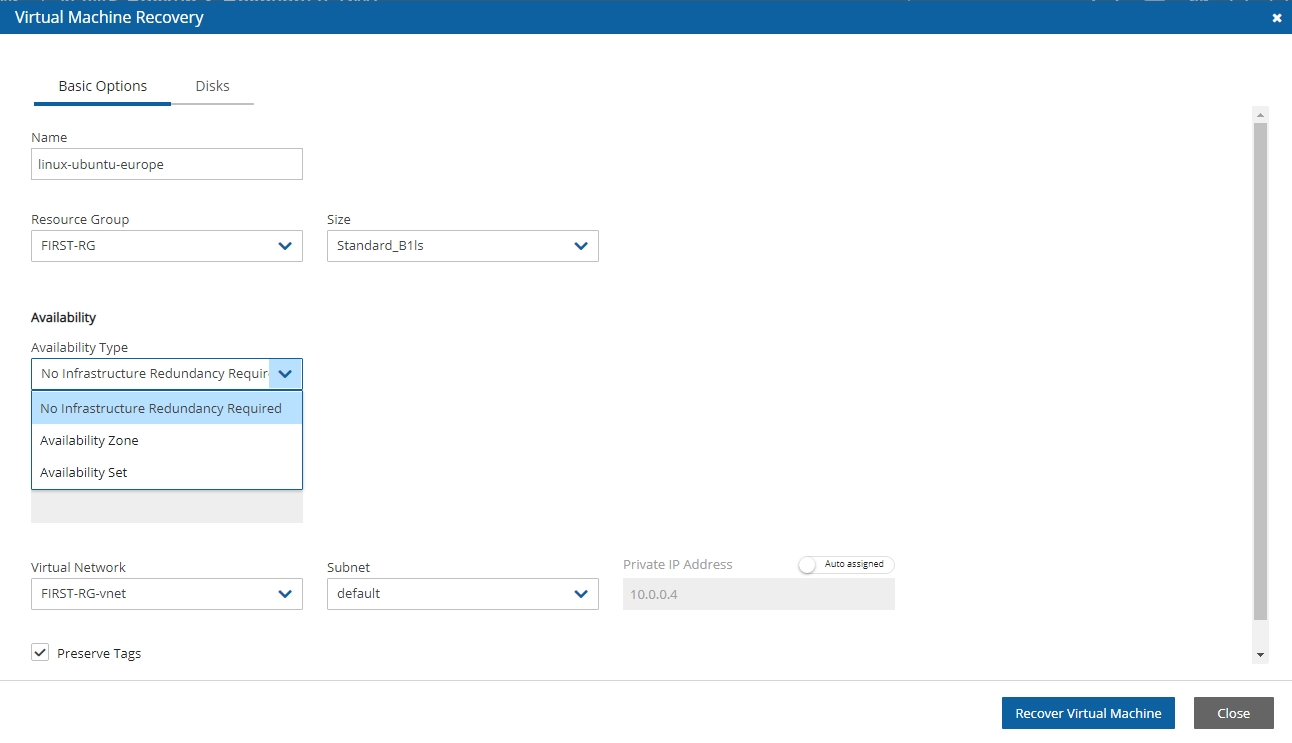Click Recover Virtual Machine button

(1088, 713)
